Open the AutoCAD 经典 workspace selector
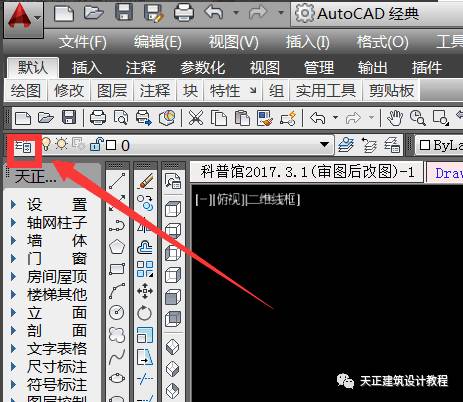 (377, 14)
